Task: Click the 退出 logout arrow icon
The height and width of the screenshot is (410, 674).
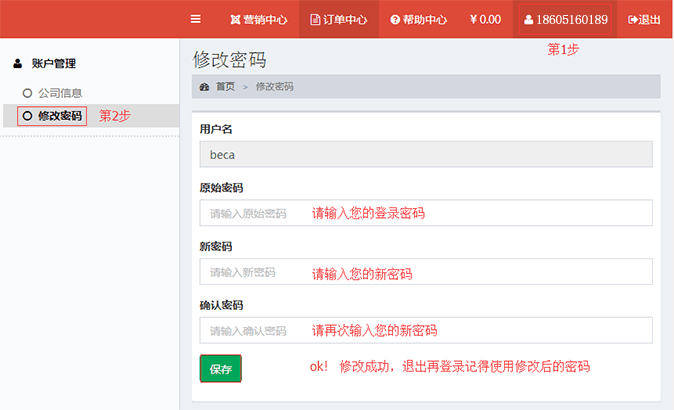Action: 633,19
